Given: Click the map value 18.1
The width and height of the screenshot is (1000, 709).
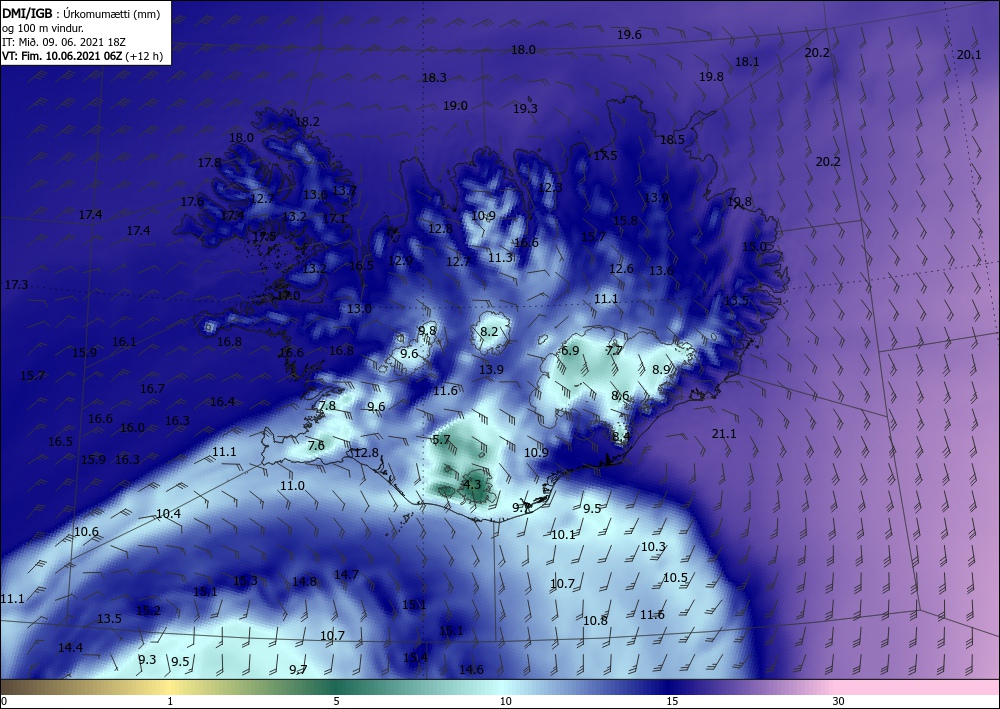Looking at the screenshot, I should [x=747, y=62].
